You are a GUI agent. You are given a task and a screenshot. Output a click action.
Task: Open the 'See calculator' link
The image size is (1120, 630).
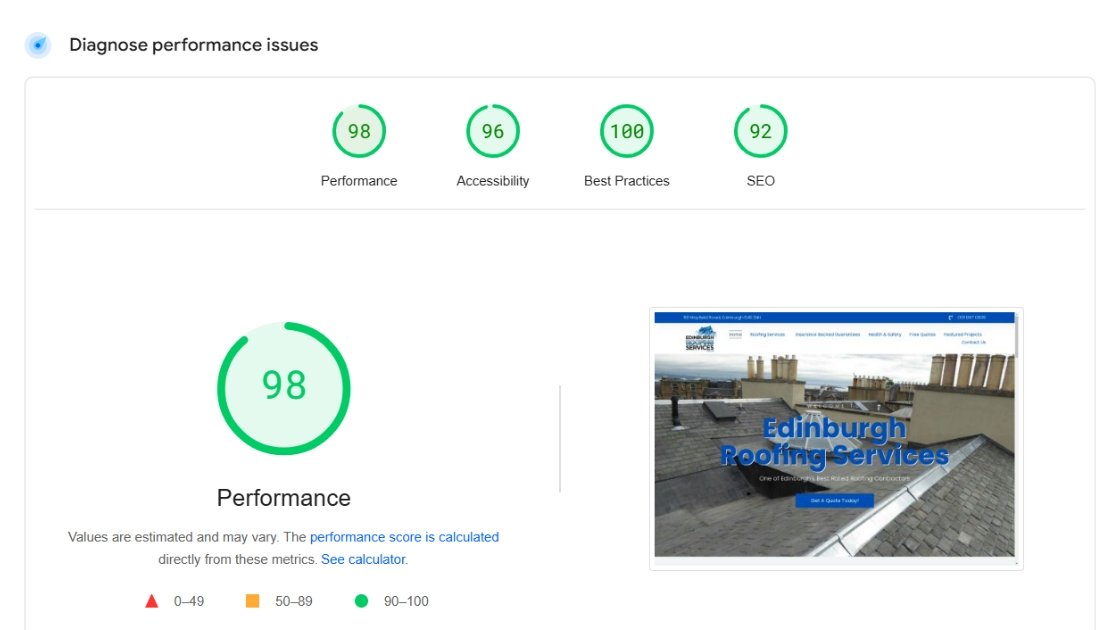tap(363, 559)
